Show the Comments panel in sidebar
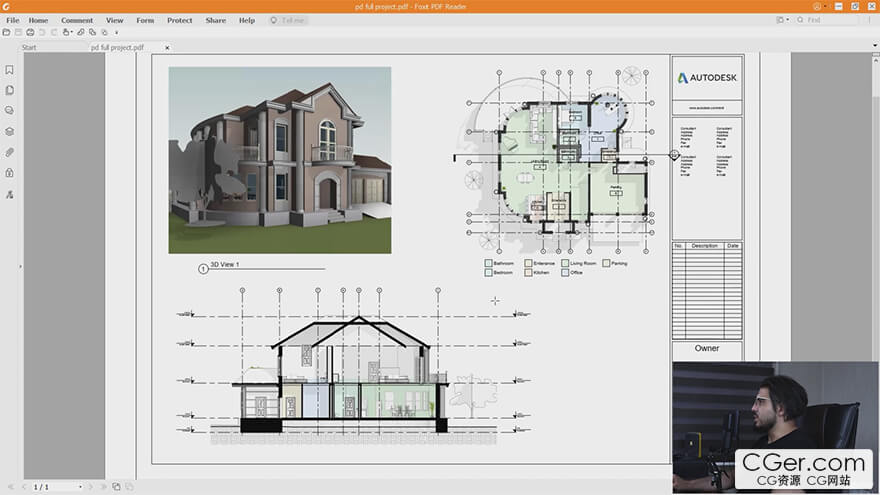This screenshot has width=880, height=495. (9, 111)
